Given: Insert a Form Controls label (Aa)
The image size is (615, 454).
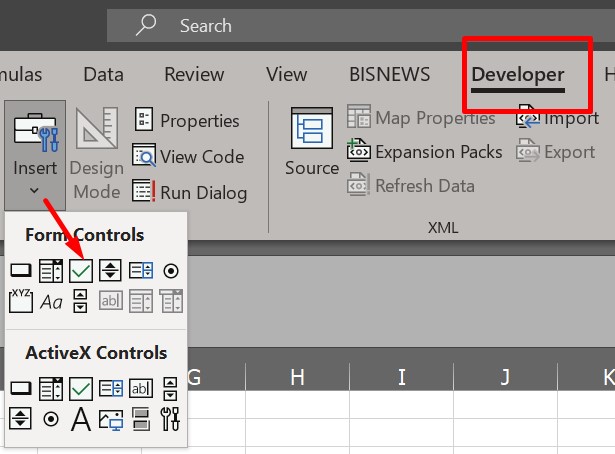Looking at the screenshot, I should pyautogui.click(x=51, y=301).
